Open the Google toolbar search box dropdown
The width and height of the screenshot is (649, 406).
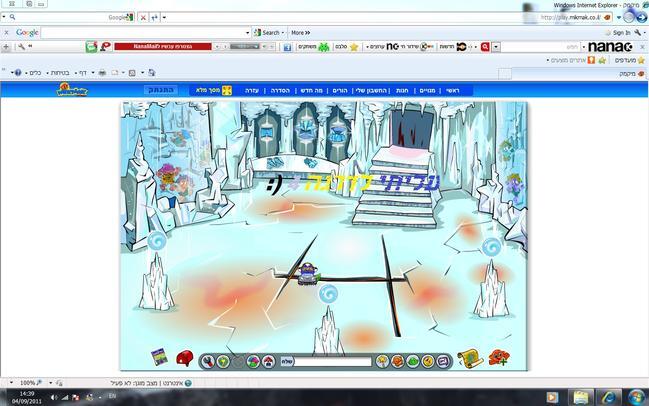pyautogui.click(x=248, y=33)
